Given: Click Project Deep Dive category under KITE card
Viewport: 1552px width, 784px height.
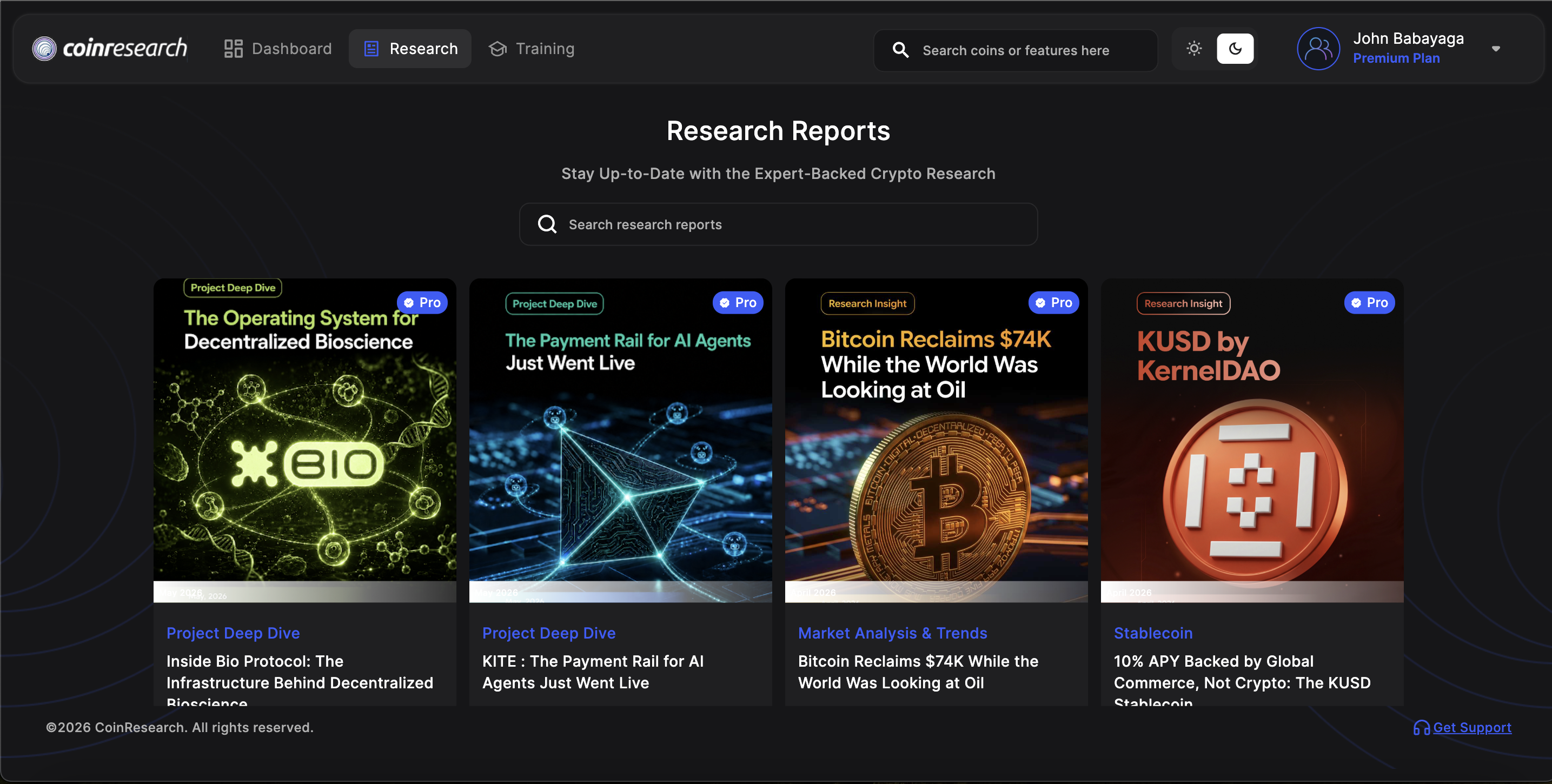Looking at the screenshot, I should pyautogui.click(x=549, y=633).
